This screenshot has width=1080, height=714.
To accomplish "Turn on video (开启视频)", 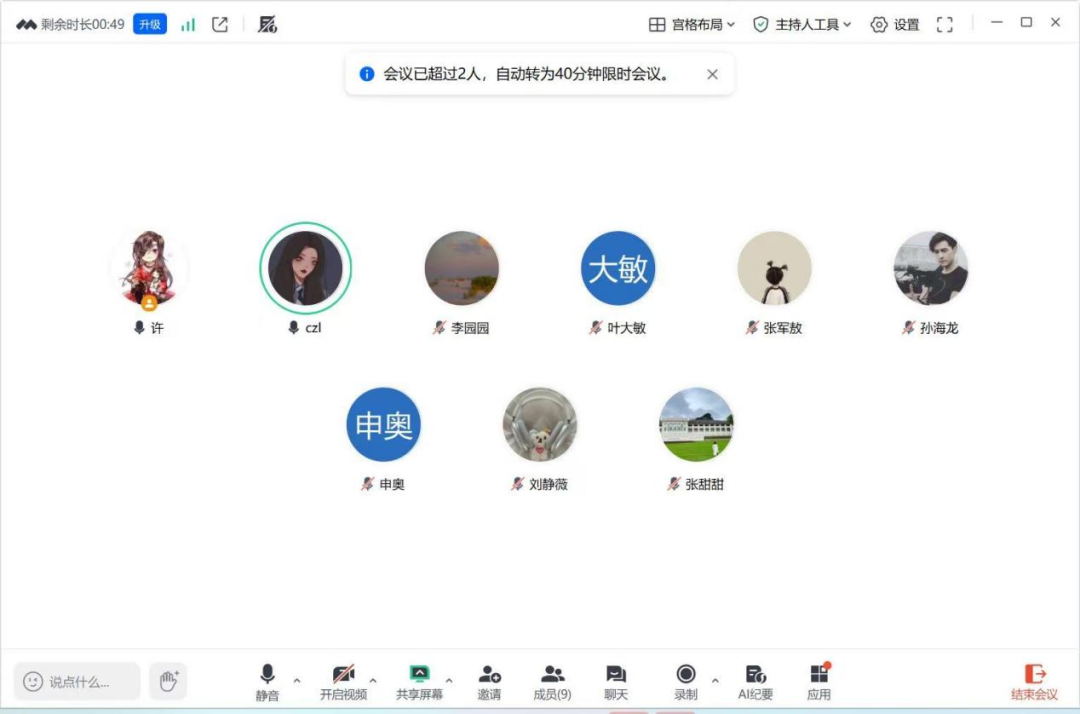I will 343,682.
